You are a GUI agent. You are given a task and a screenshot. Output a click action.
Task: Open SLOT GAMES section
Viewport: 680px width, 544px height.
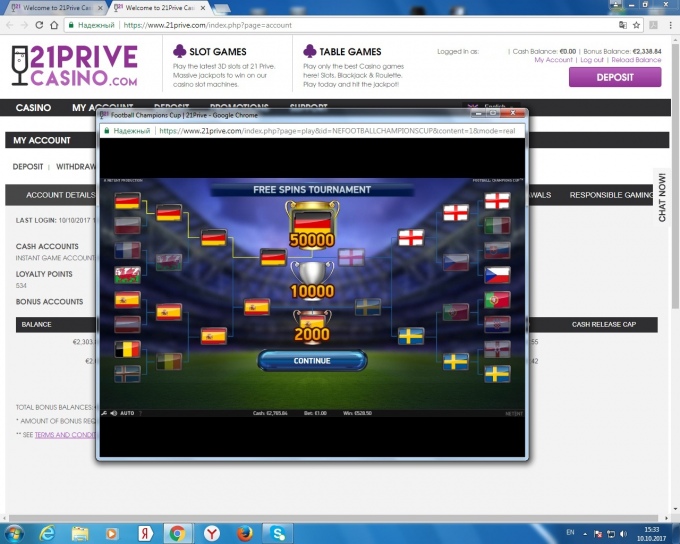click(x=218, y=52)
